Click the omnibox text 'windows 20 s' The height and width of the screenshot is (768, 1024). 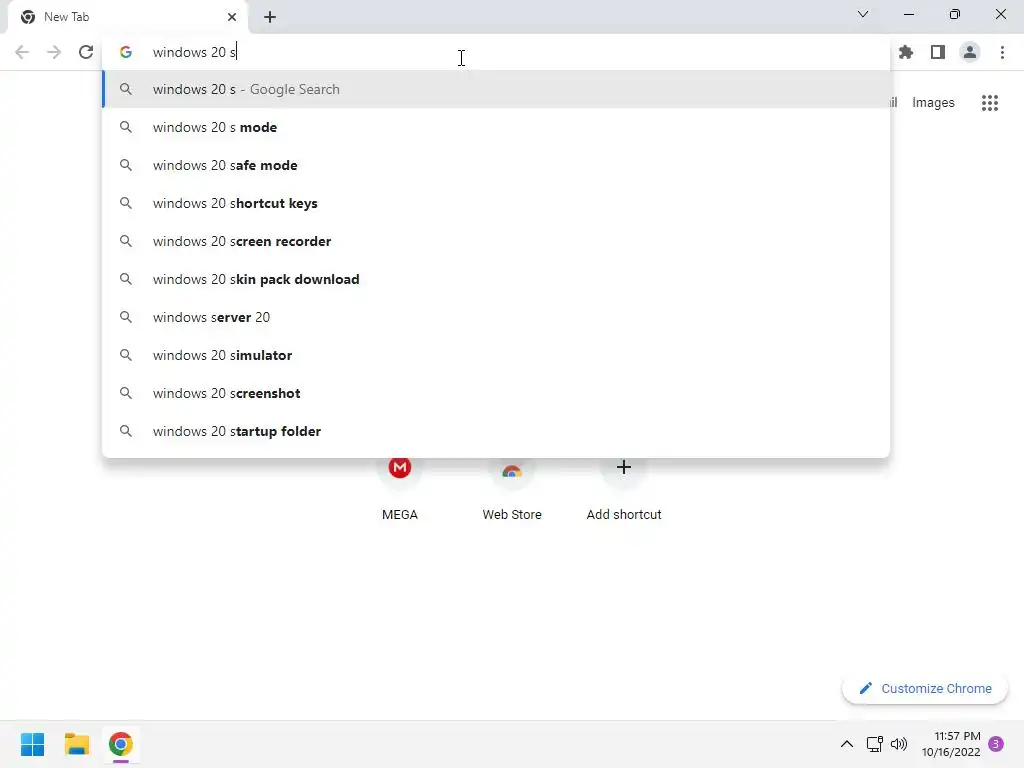pyautogui.click(x=194, y=52)
